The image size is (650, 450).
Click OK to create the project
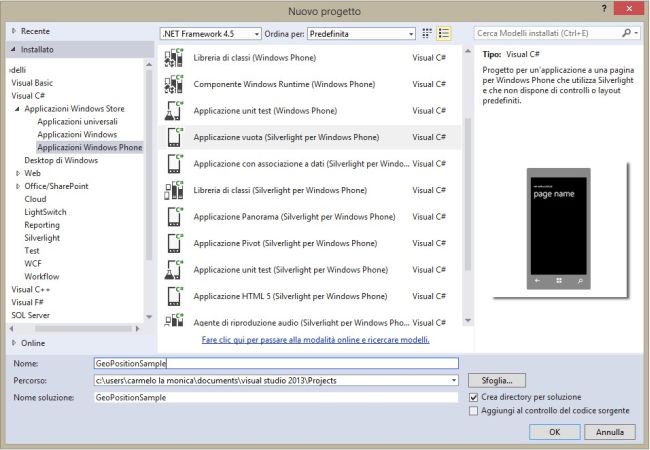click(x=555, y=432)
